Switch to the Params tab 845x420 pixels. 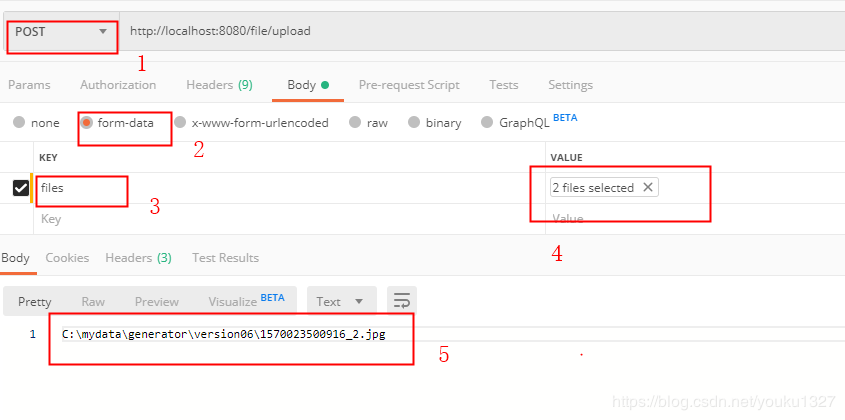29,85
